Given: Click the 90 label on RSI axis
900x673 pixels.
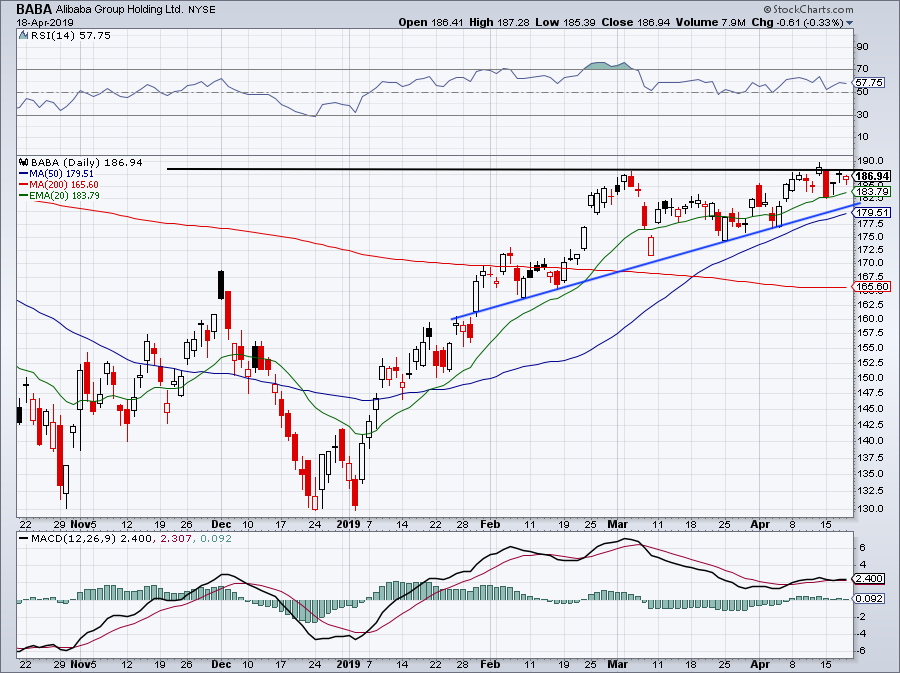Looking at the screenshot, I should [x=863, y=46].
